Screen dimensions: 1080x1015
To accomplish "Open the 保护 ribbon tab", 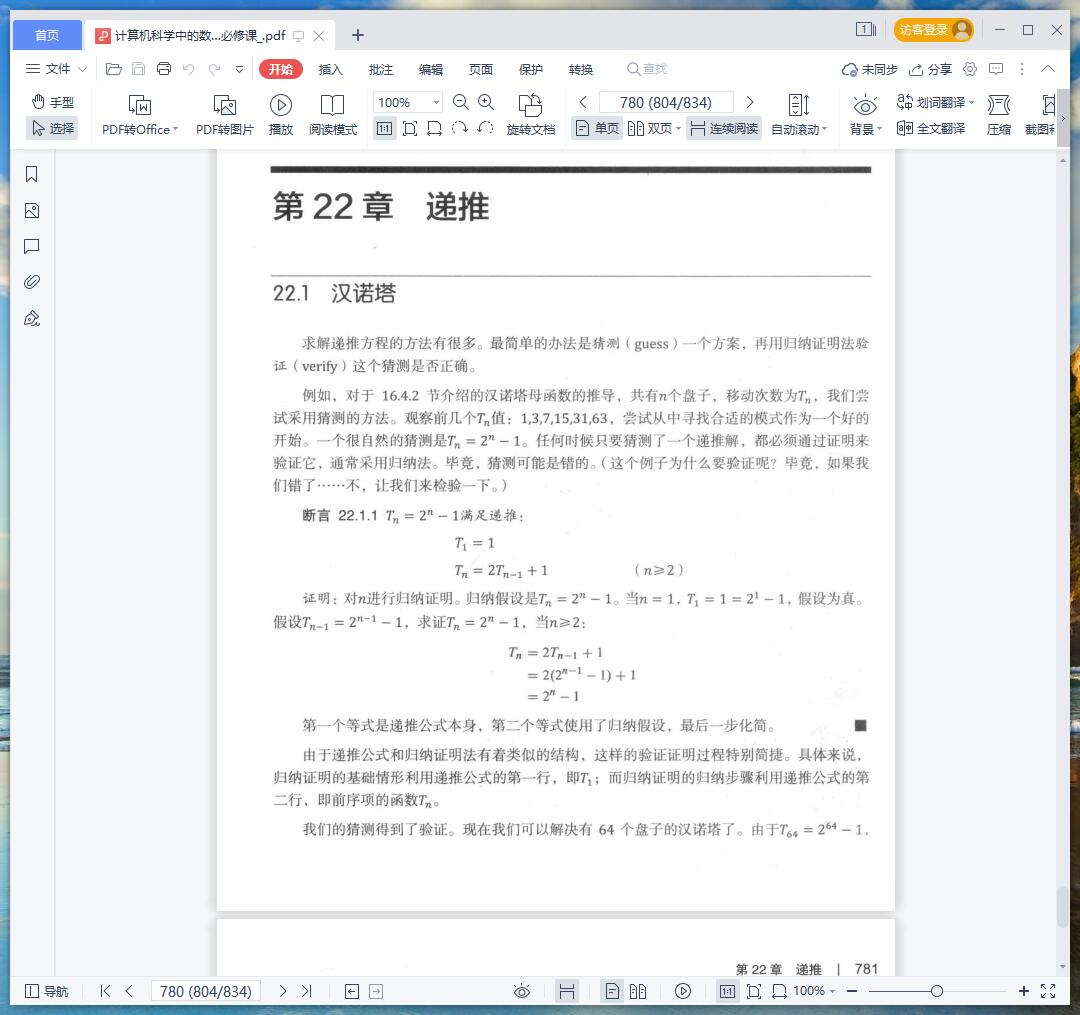I will point(530,69).
